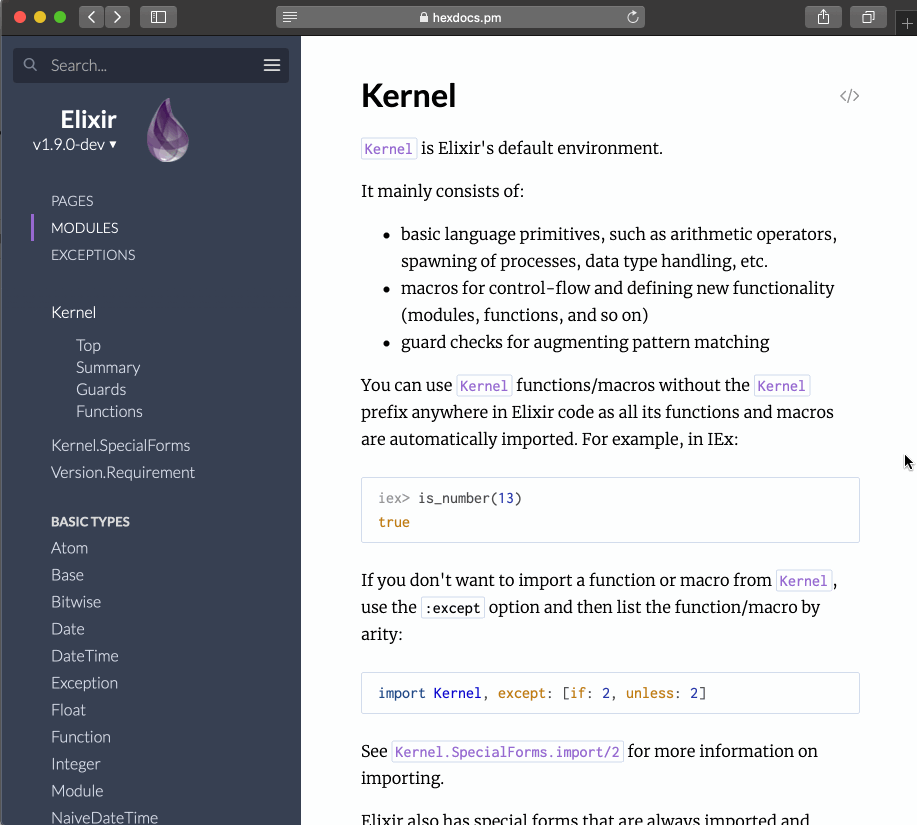Switch to the PAGES tab
This screenshot has width=917, height=825.
(72, 201)
